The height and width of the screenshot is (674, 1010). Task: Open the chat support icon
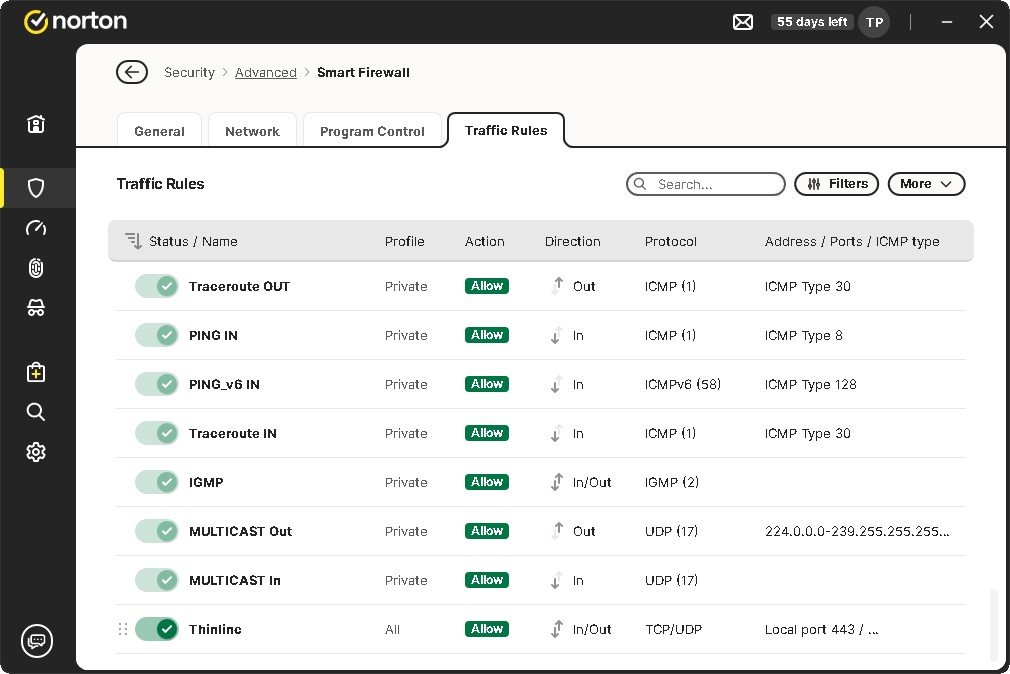pyautogui.click(x=37, y=640)
